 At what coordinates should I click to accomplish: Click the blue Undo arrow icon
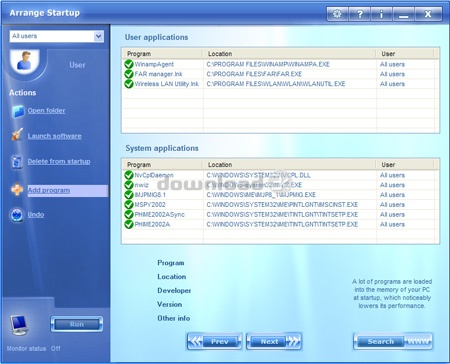(17, 215)
